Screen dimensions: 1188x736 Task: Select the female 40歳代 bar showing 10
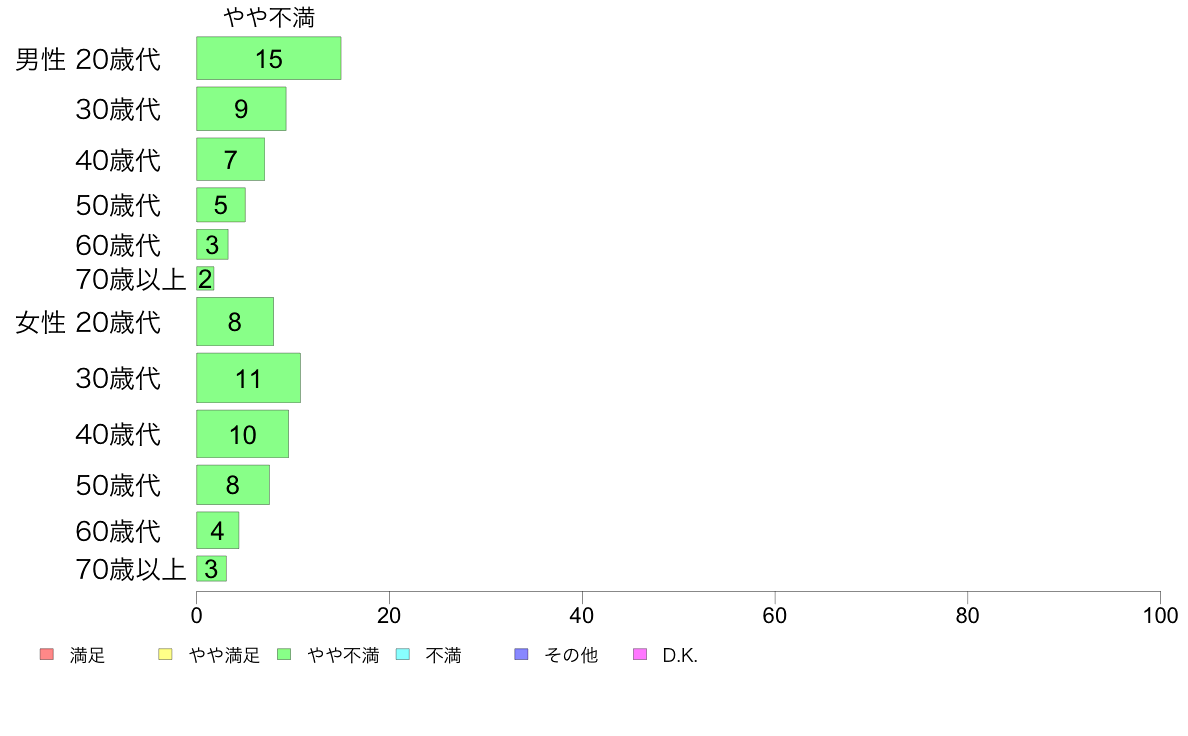242,434
